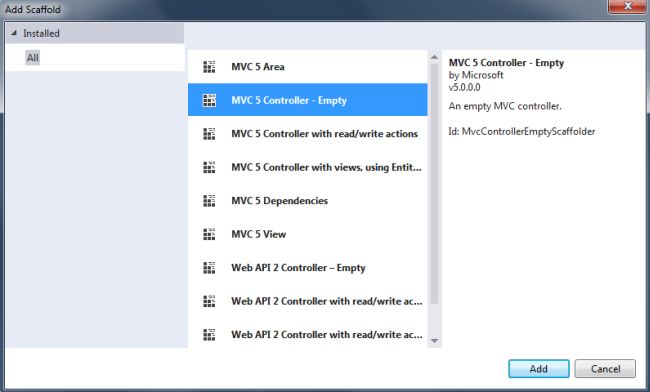
Task: Click the MVC 5 Area scaffold icon
Action: click(209, 67)
